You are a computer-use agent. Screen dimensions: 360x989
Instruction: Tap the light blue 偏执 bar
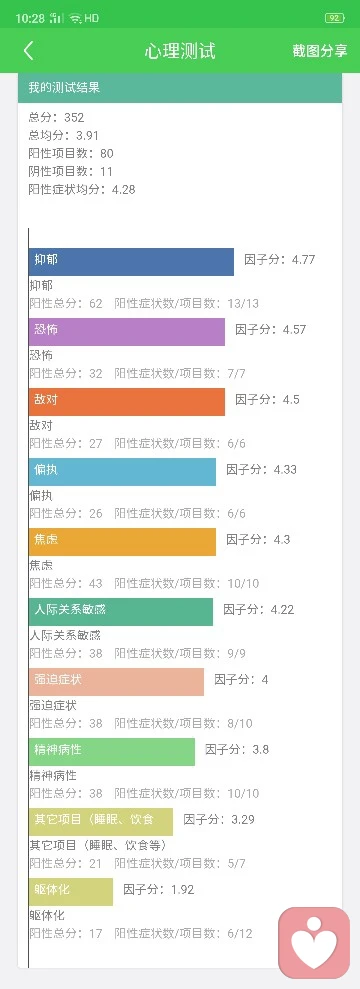122,472
